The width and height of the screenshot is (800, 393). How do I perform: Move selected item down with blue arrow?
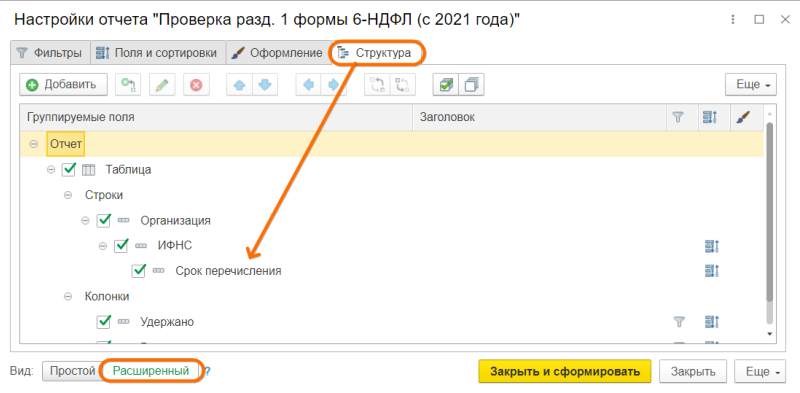coord(265,85)
